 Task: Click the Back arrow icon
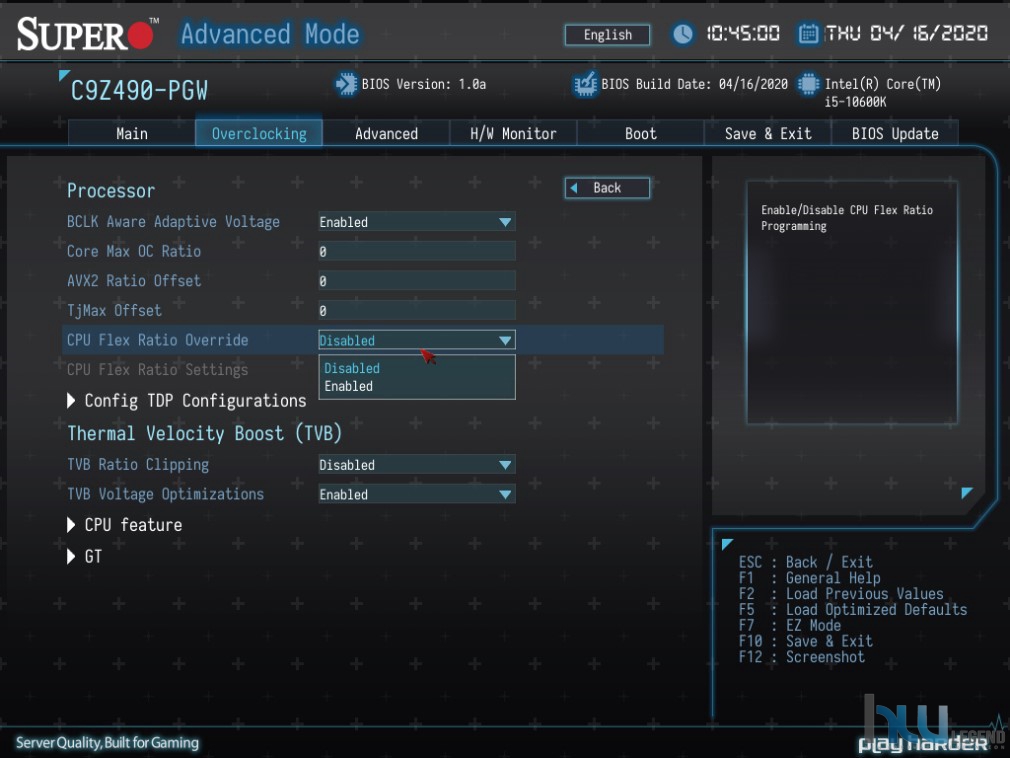coord(574,188)
